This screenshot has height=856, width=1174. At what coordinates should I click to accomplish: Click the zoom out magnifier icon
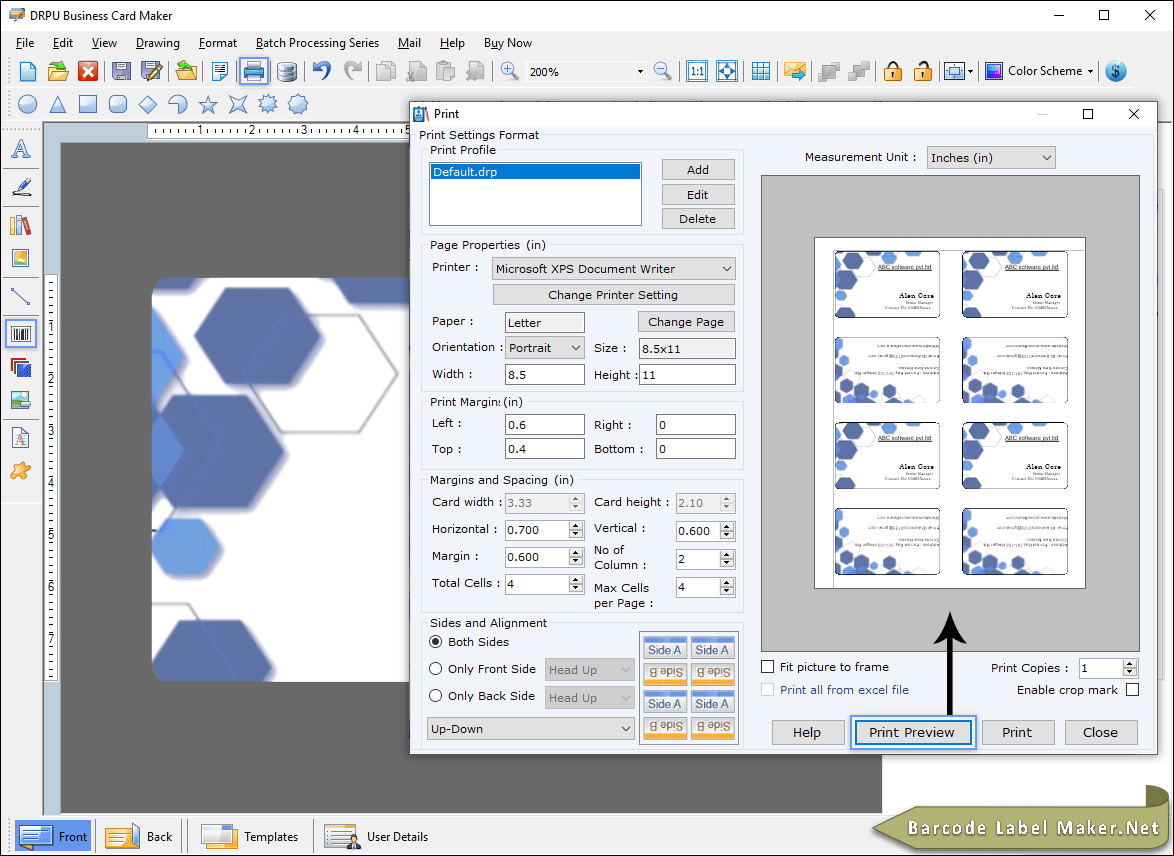coord(663,71)
